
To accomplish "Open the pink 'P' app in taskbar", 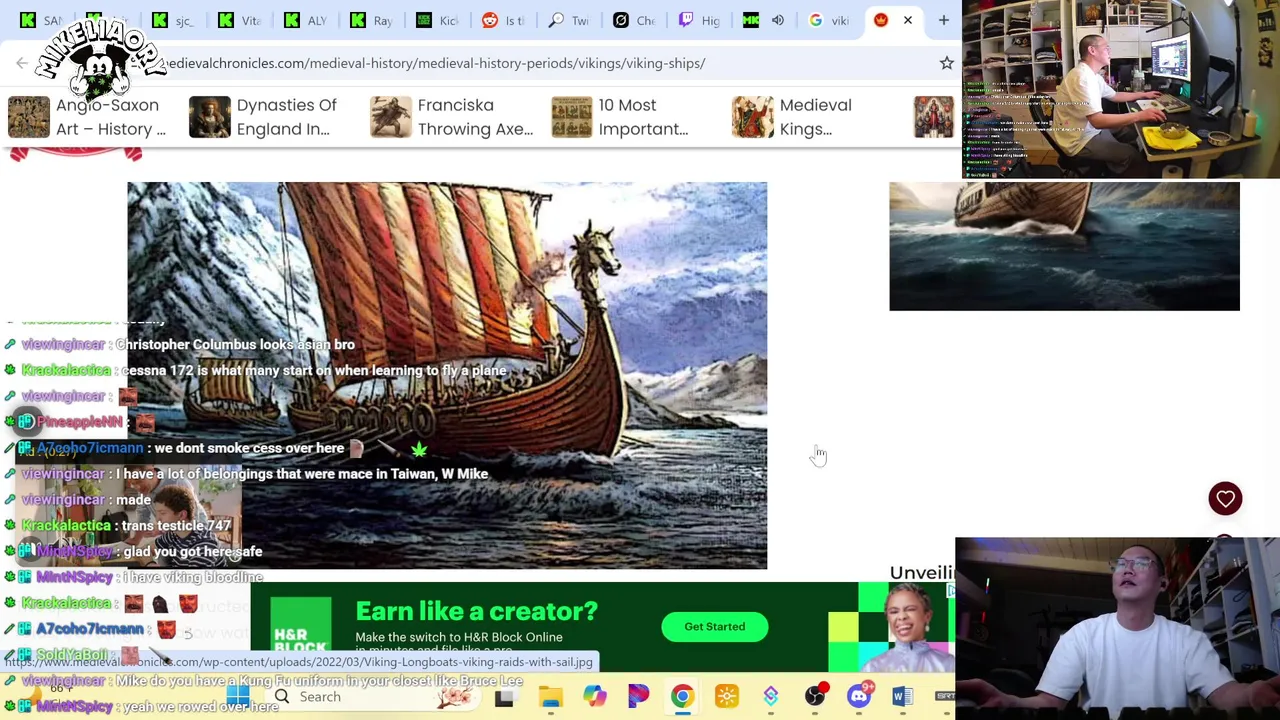I will coord(638,697).
